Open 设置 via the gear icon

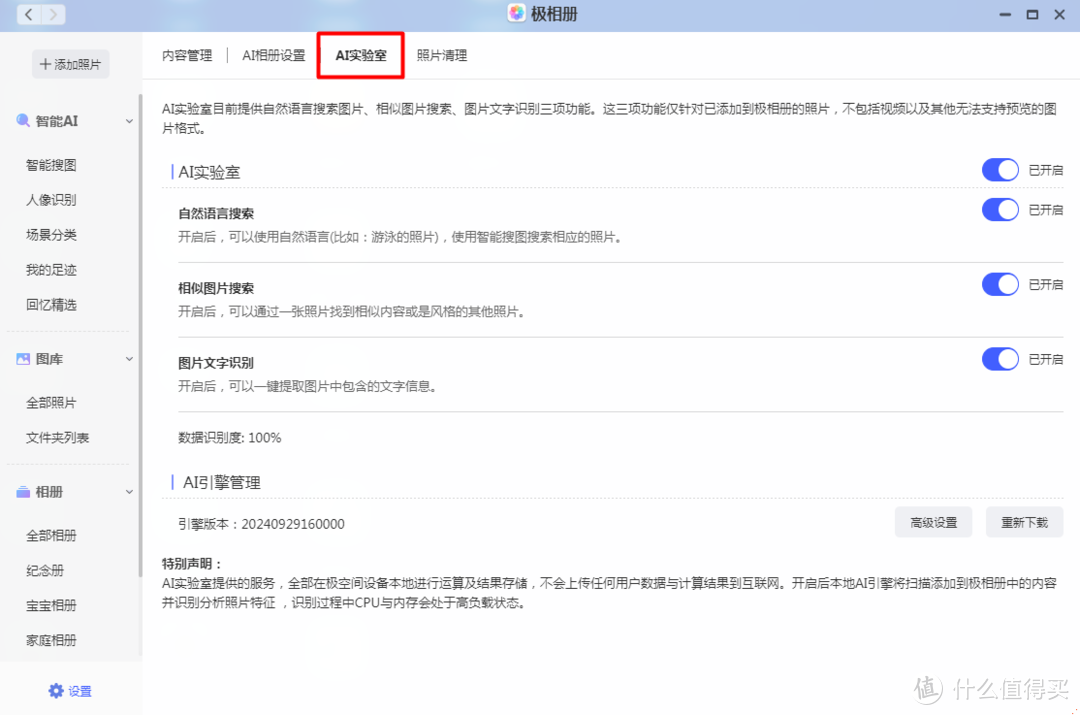coord(55,690)
